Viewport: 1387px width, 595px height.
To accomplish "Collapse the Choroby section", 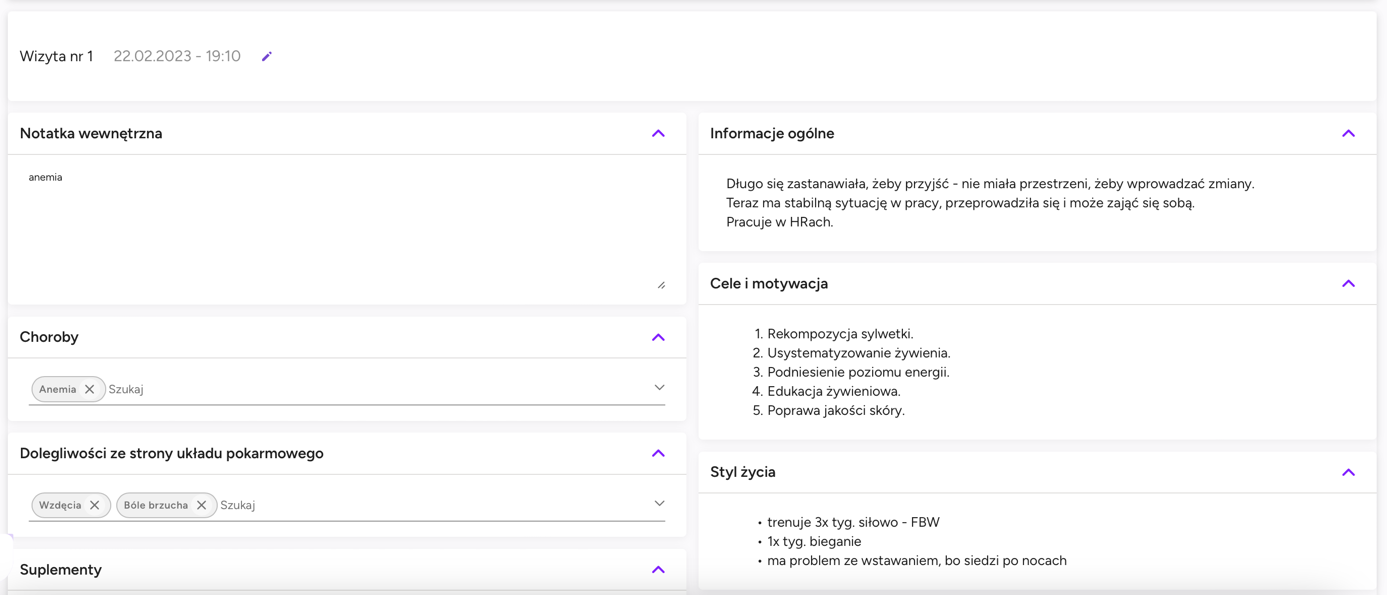I will [658, 337].
